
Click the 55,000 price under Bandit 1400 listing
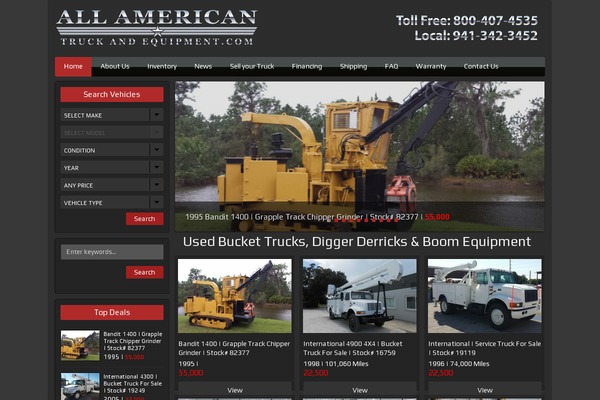pos(191,373)
